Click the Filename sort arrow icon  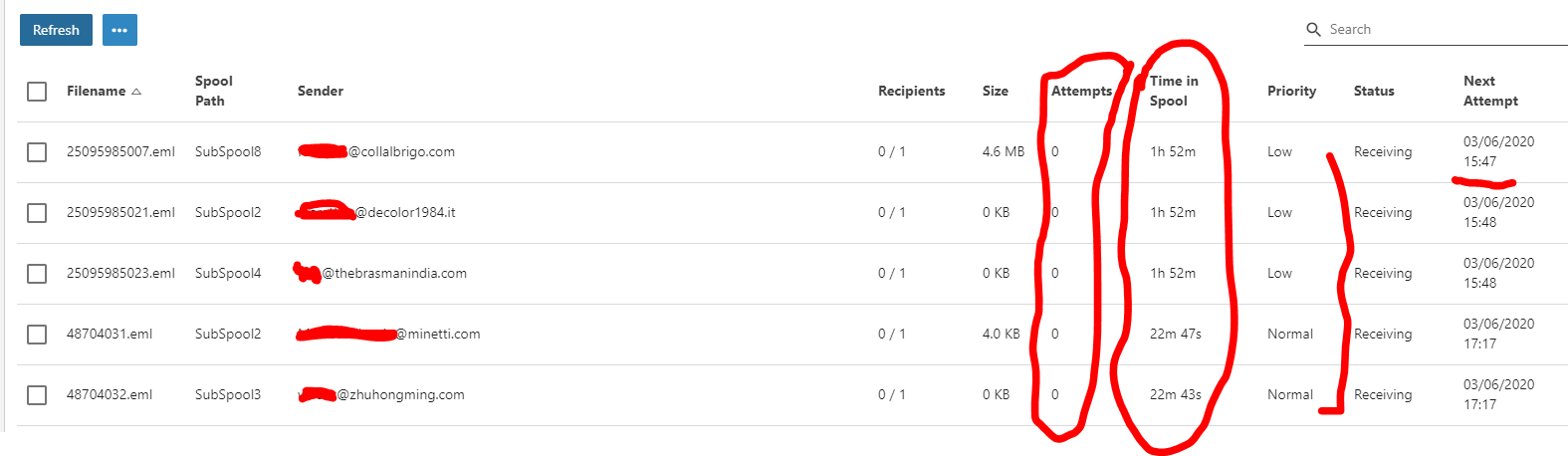click(x=136, y=92)
